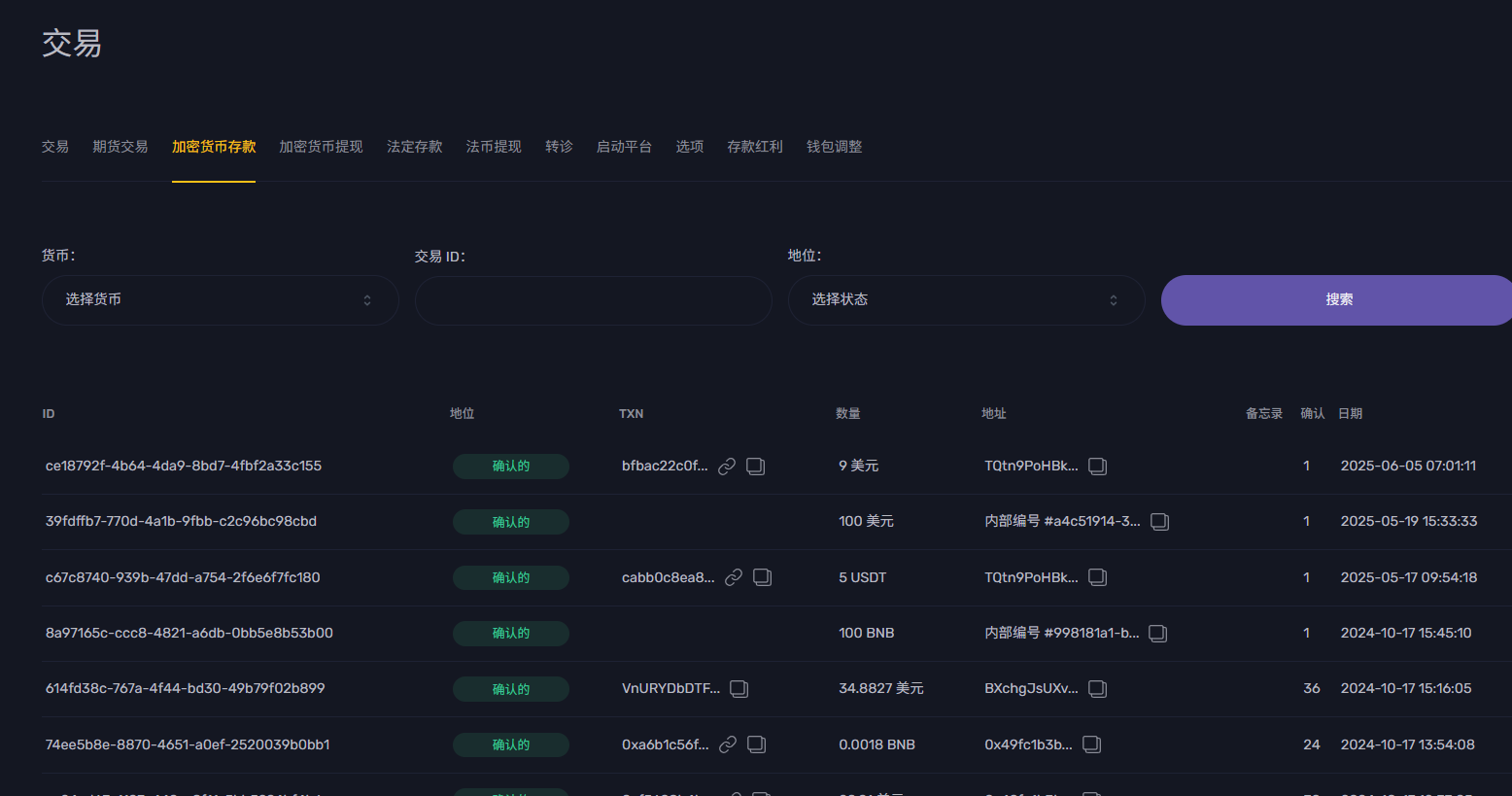The image size is (1512, 796).
Task: Click inside the 交易 ID input field
Action: click(593, 300)
